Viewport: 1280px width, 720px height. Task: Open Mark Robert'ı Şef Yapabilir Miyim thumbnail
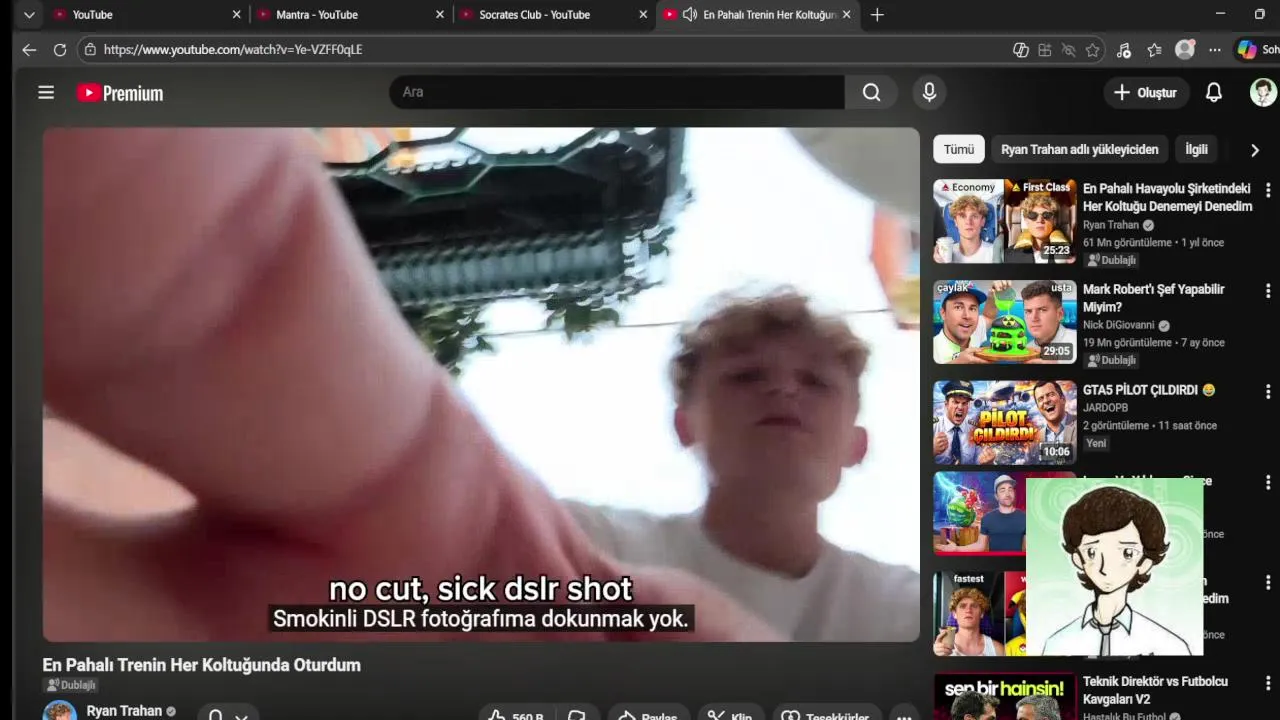[x=1005, y=322]
